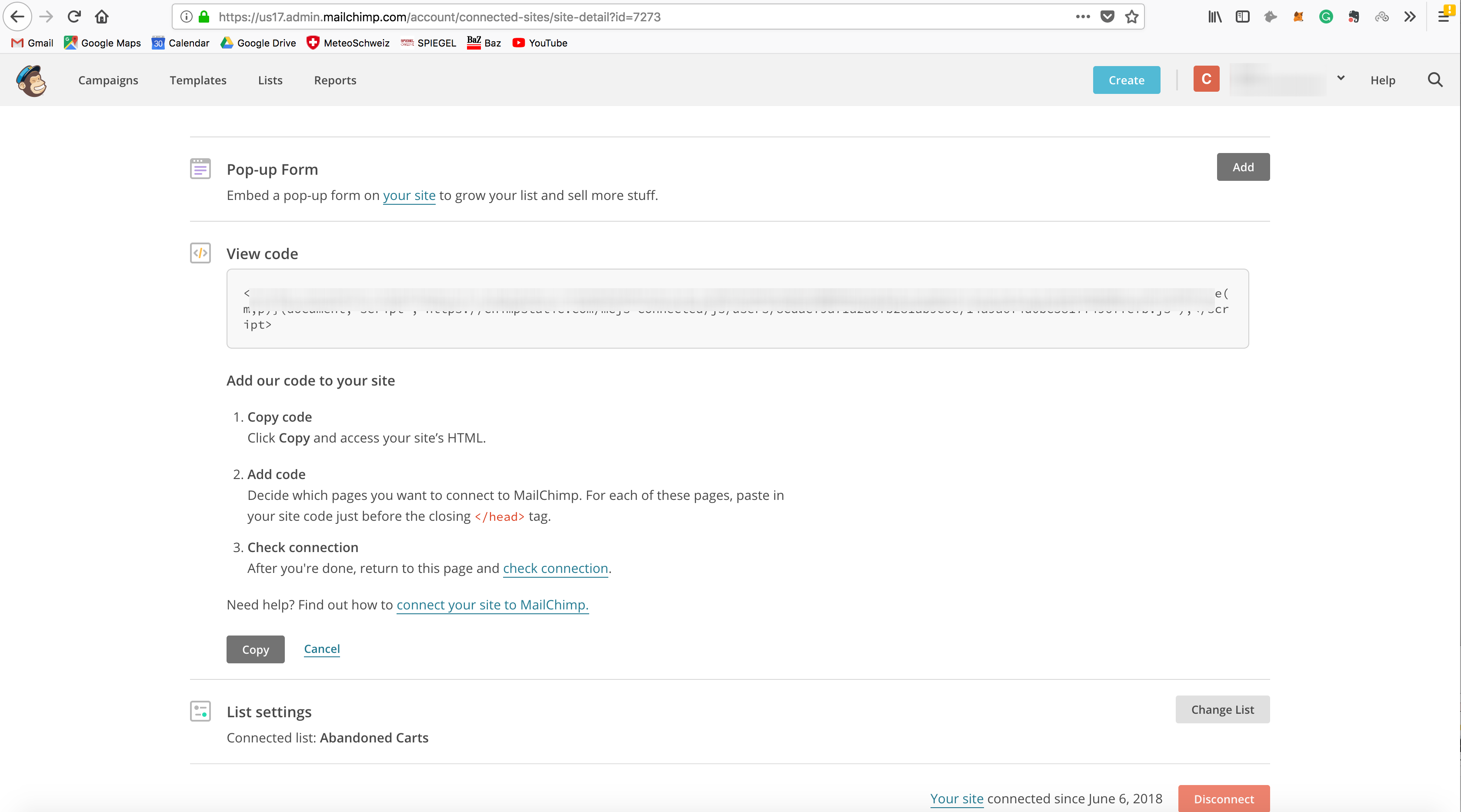The width and height of the screenshot is (1461, 812).
Task: Click 'Connected list: Abandoned Carts' text
Action: (x=327, y=737)
